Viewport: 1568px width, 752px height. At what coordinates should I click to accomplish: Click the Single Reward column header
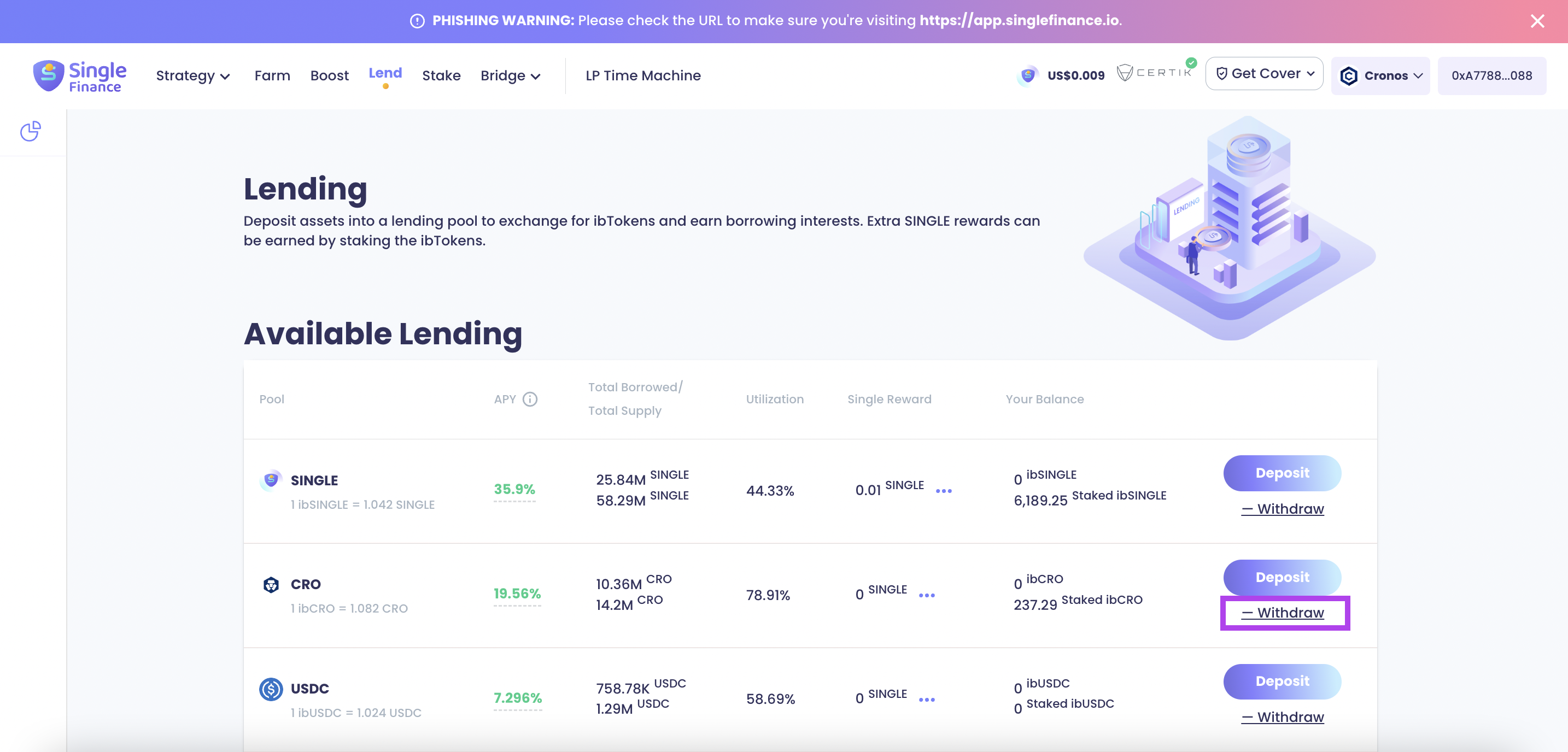[890, 399]
